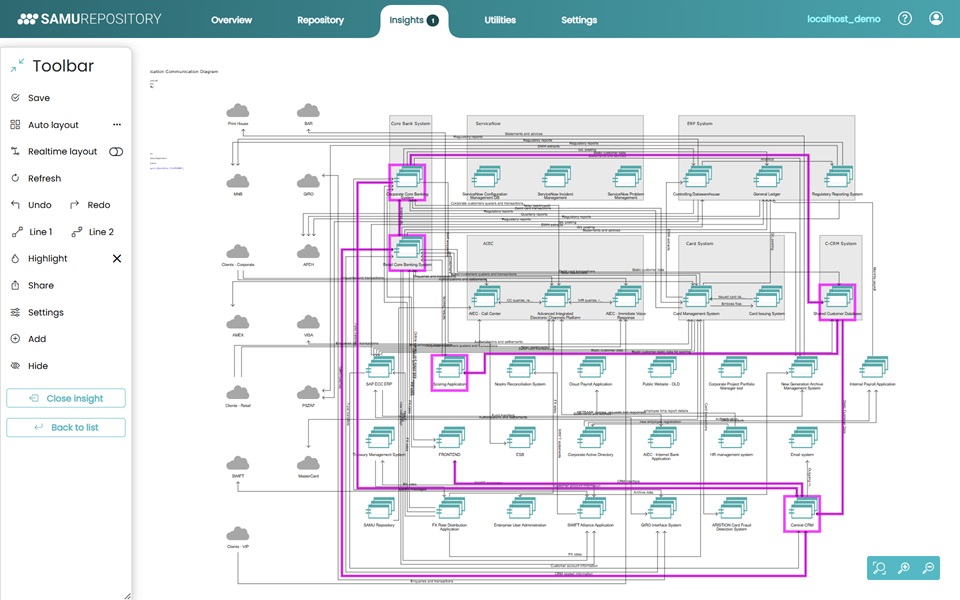Viewport: 960px width, 600px height.
Task: Click the VISA cloud icon
Action: pos(308,322)
